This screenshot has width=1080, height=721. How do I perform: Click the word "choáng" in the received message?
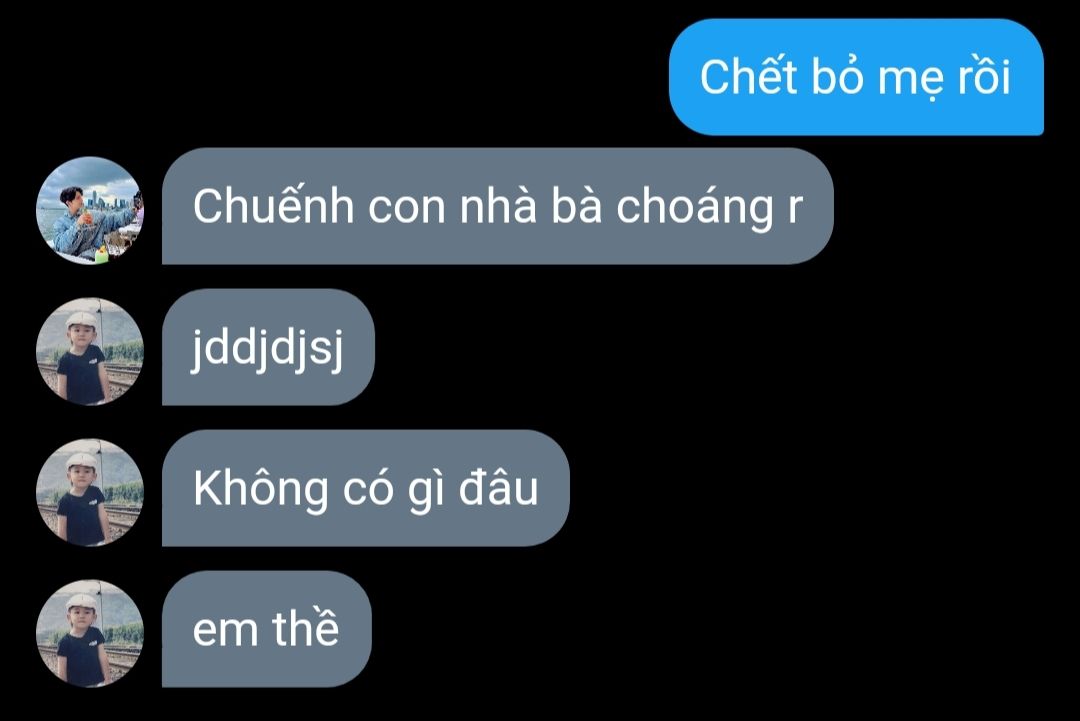pyautogui.click(x=695, y=209)
